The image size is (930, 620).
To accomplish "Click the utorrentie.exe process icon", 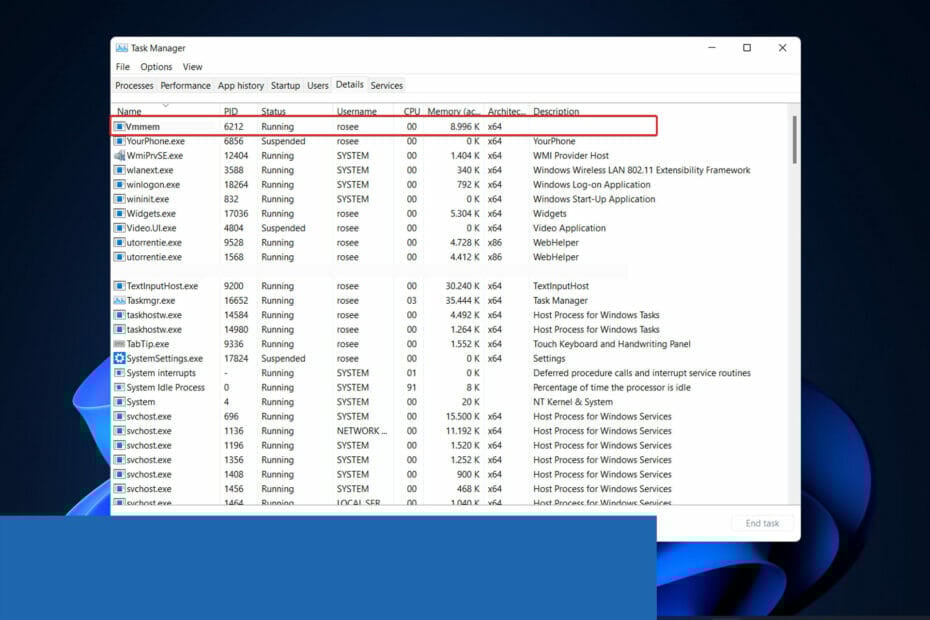I will tap(118, 242).
